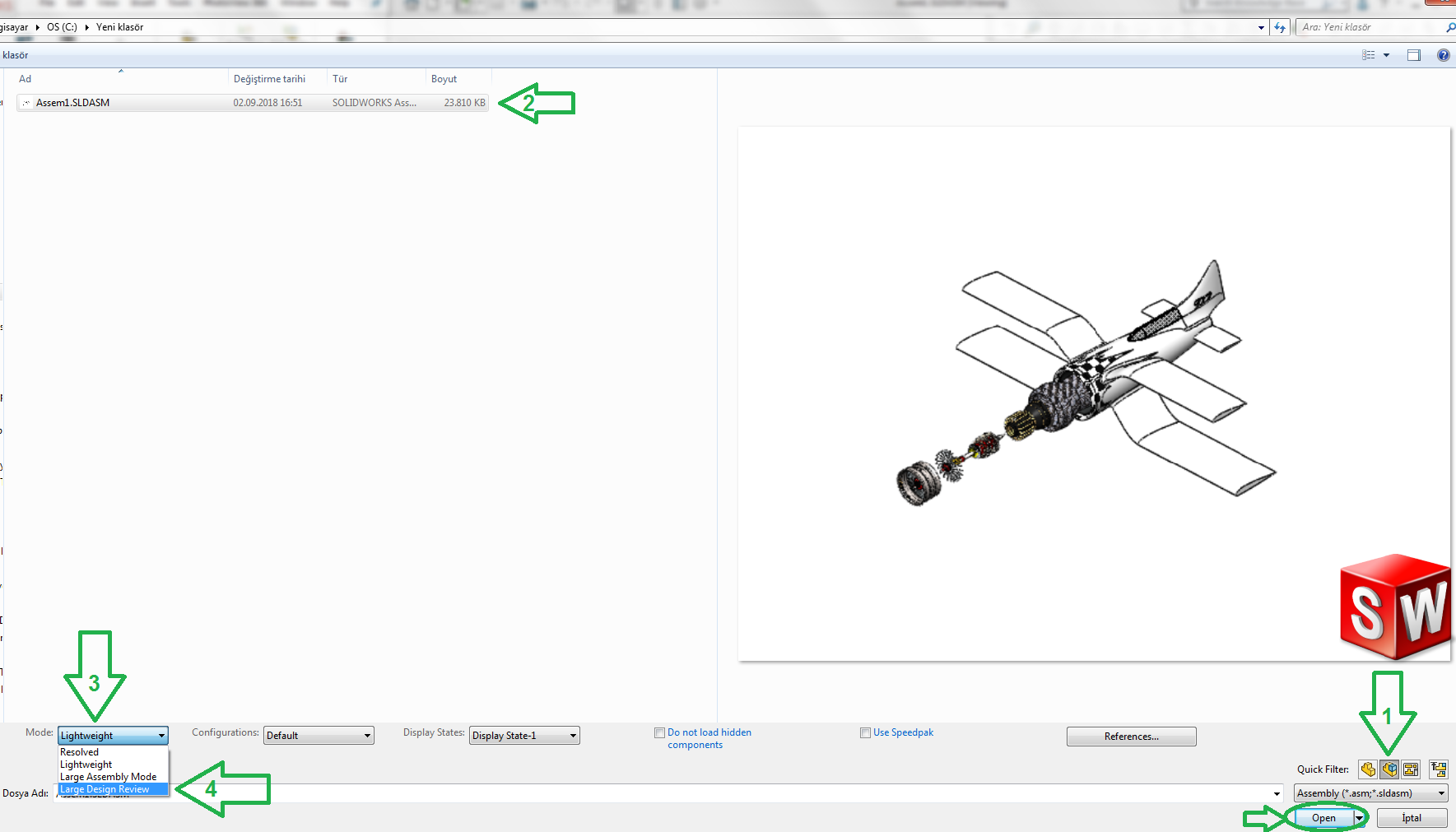Viewport: 1456px width, 832px height.
Task: Pick Large Assembly Mode from list
Action: click(108, 777)
